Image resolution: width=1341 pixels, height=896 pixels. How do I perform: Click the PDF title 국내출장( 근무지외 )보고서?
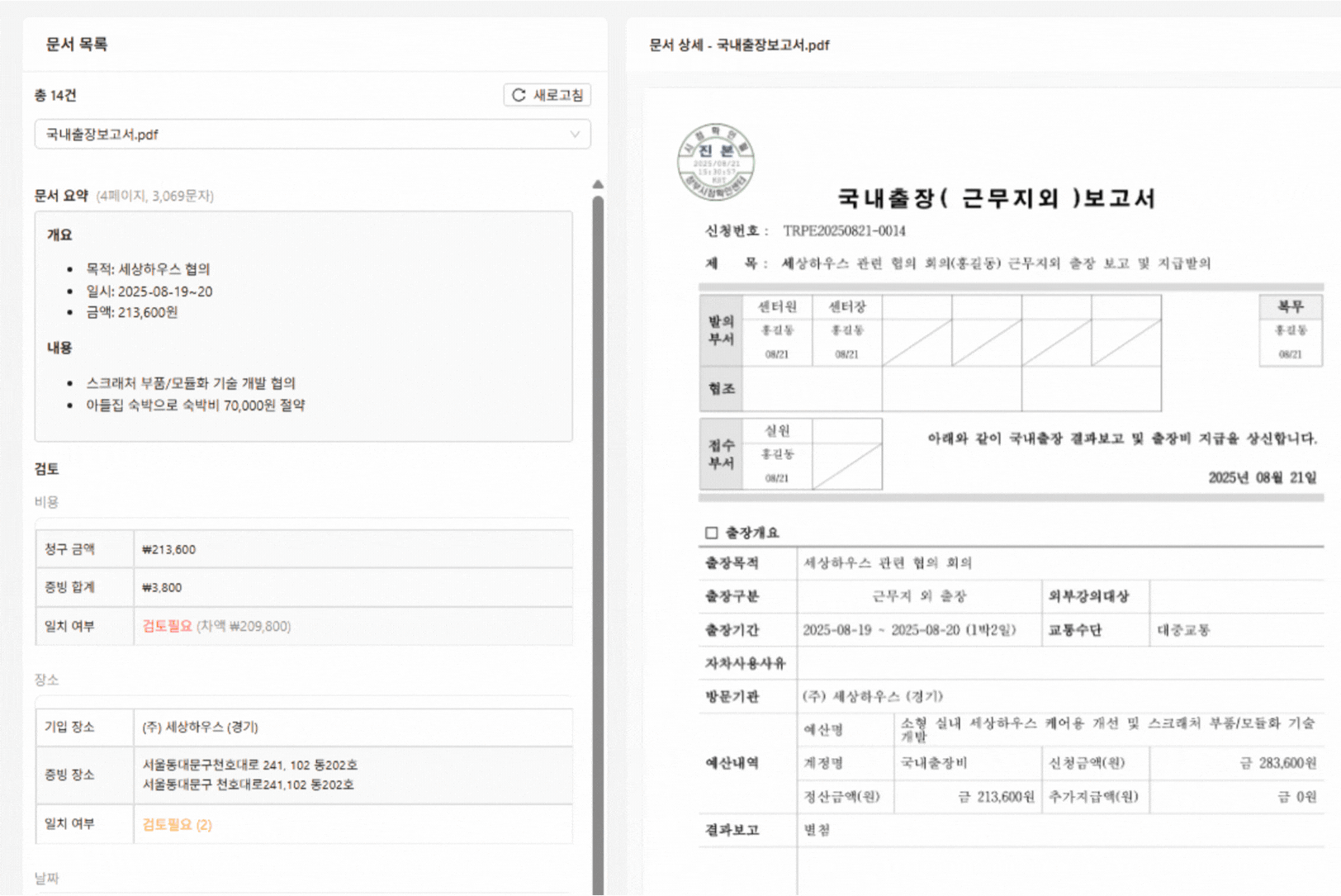996,198
